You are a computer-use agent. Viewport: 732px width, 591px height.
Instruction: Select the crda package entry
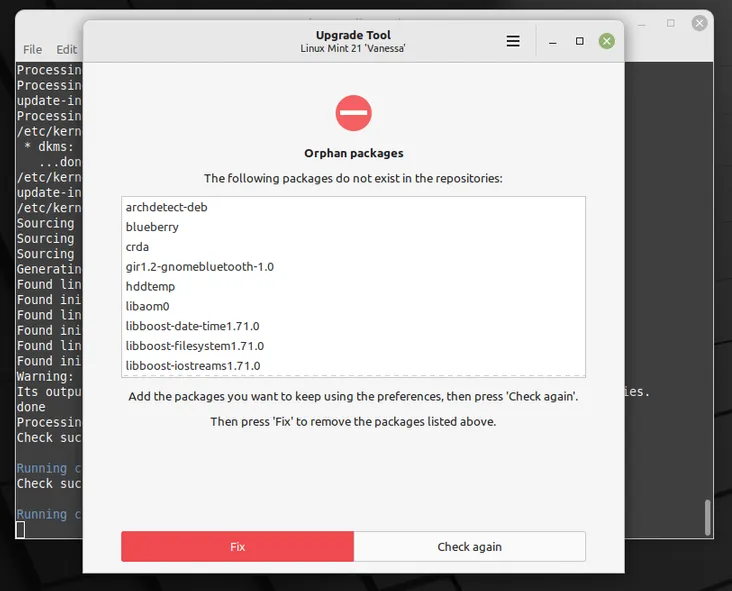tap(137, 247)
